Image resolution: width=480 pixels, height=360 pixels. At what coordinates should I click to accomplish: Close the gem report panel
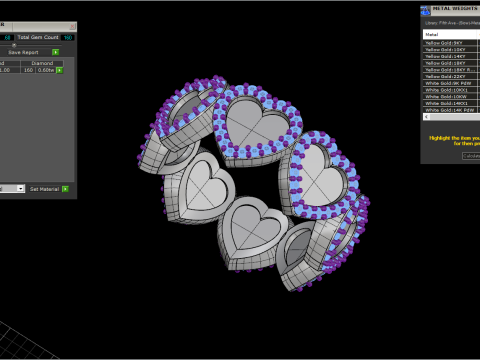pyautogui.click(x=72, y=26)
